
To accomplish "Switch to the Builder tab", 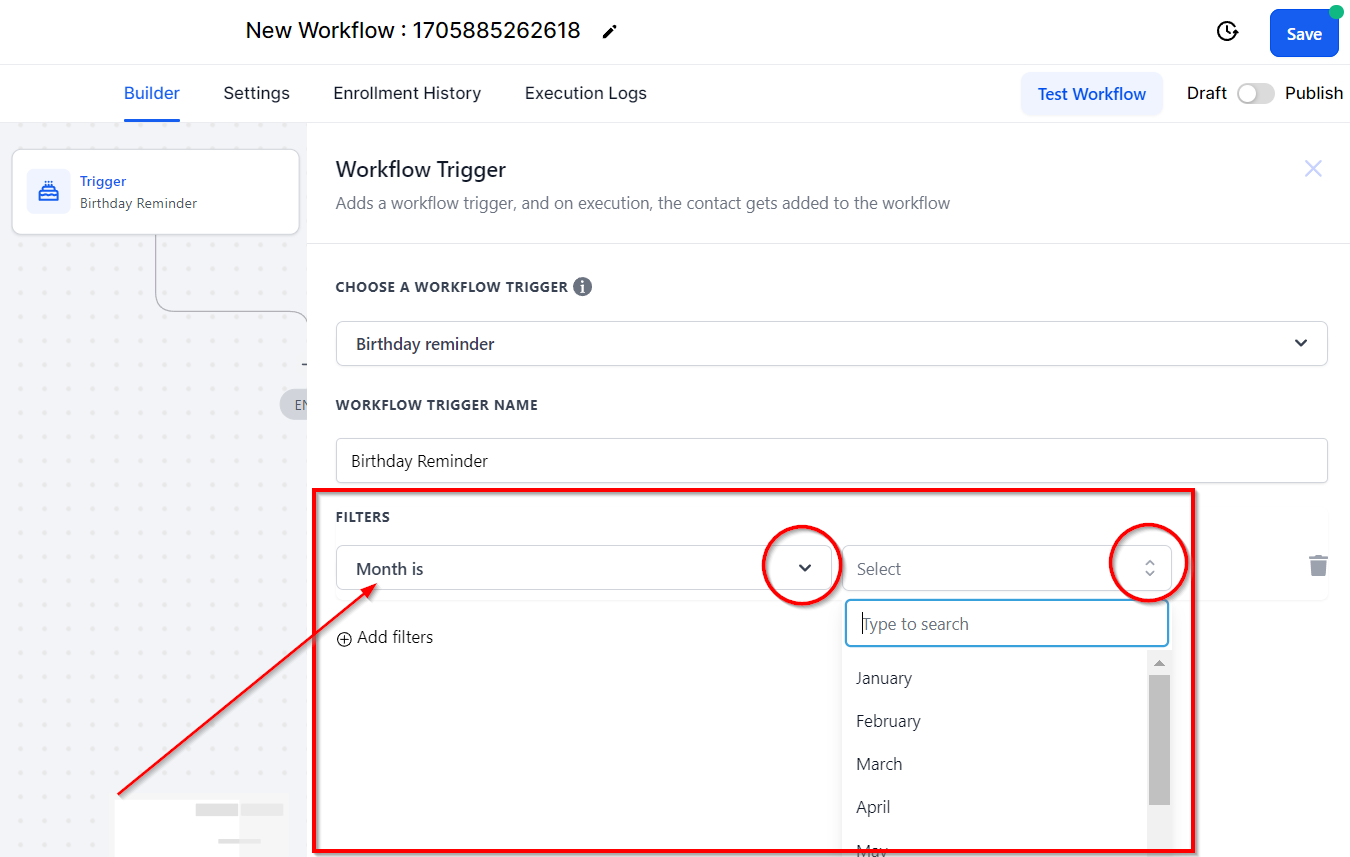I will click(x=152, y=93).
